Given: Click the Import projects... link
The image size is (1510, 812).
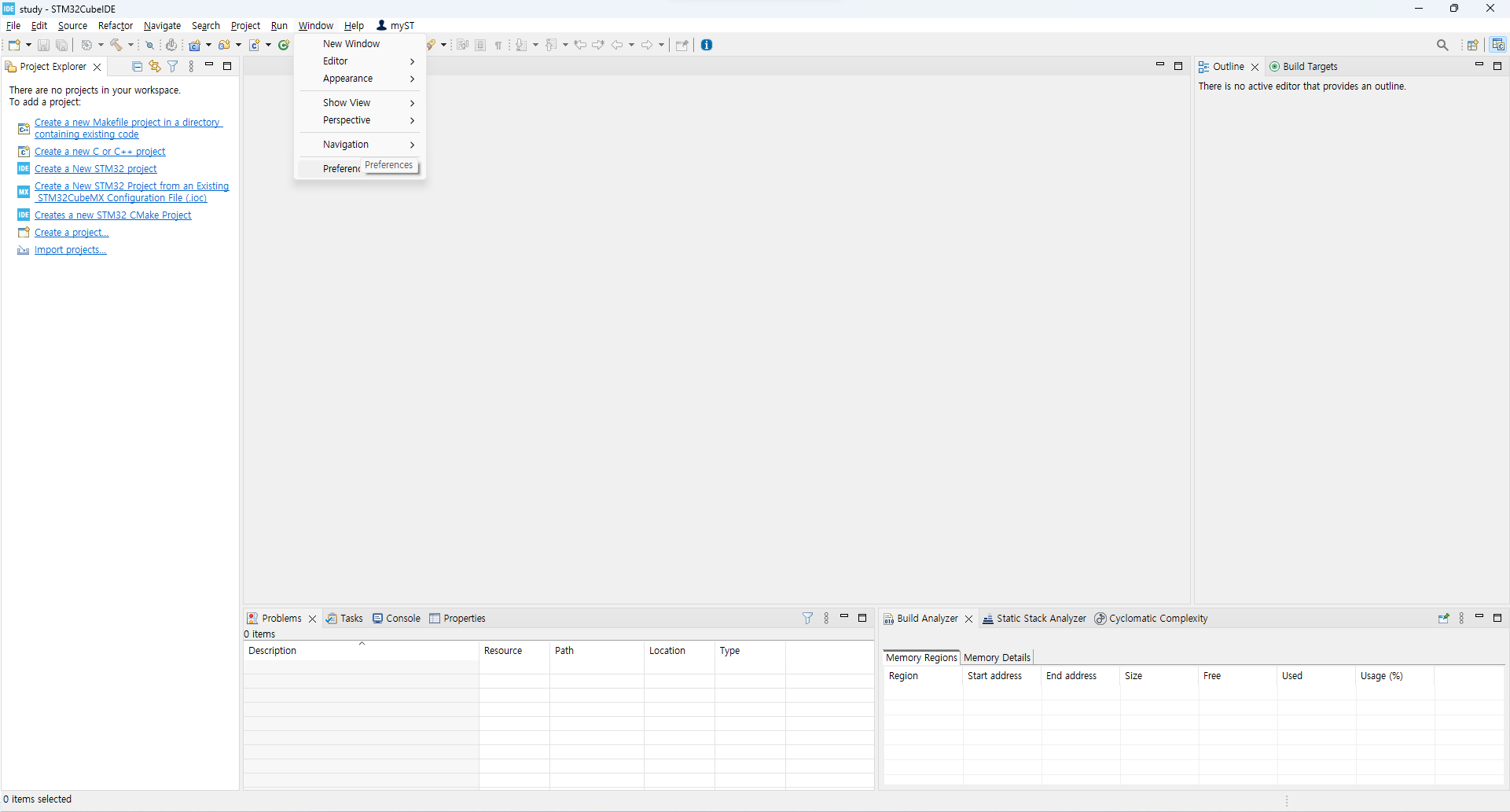Looking at the screenshot, I should pos(70,250).
